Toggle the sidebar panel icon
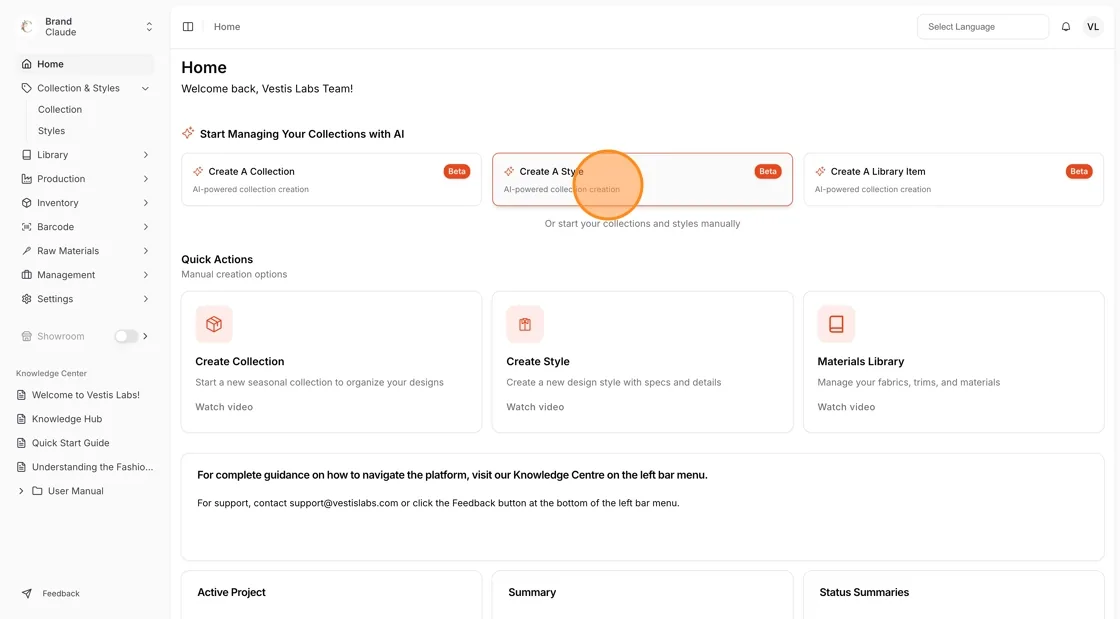 click(x=188, y=26)
